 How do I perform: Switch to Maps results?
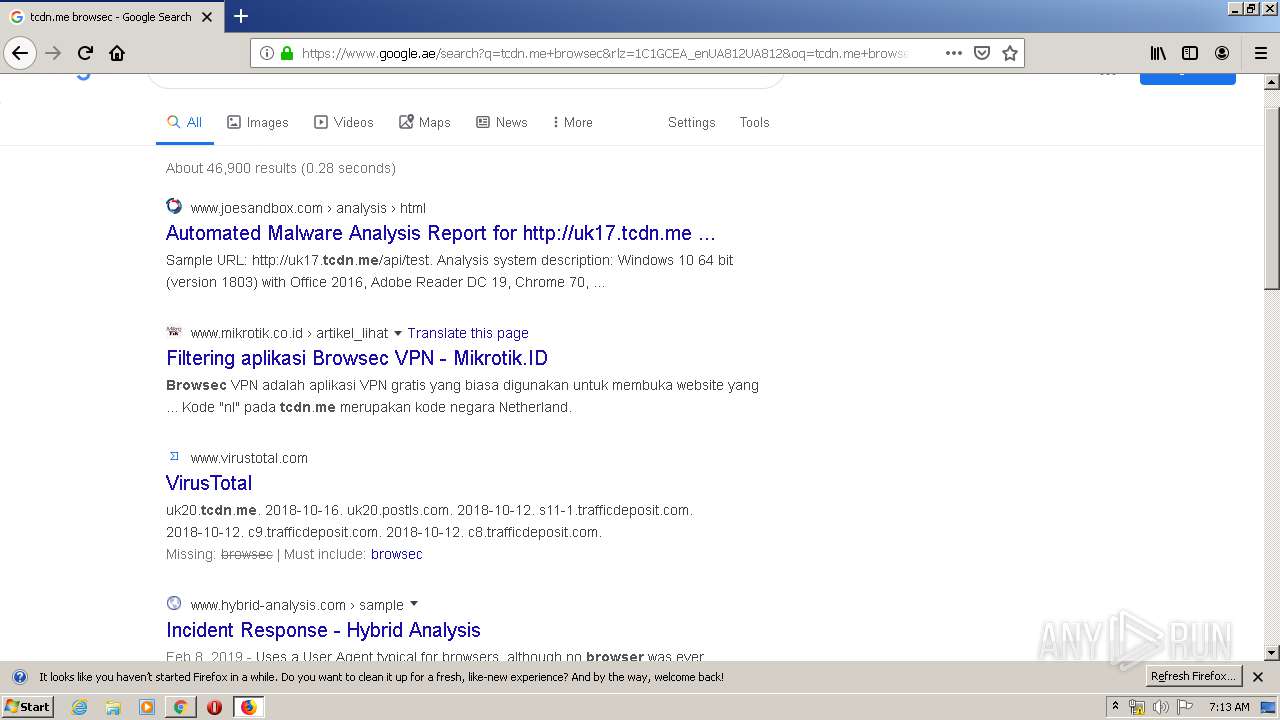pyautogui.click(x=425, y=122)
